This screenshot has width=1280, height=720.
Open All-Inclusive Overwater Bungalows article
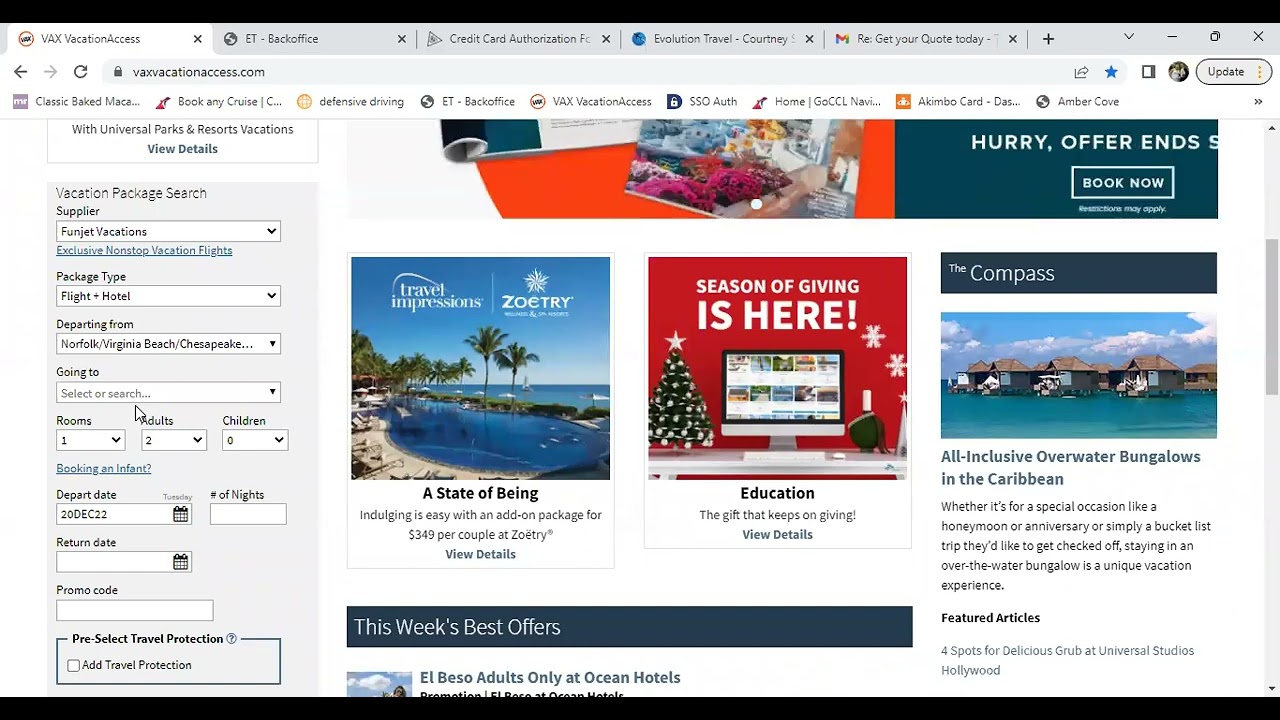click(1070, 468)
